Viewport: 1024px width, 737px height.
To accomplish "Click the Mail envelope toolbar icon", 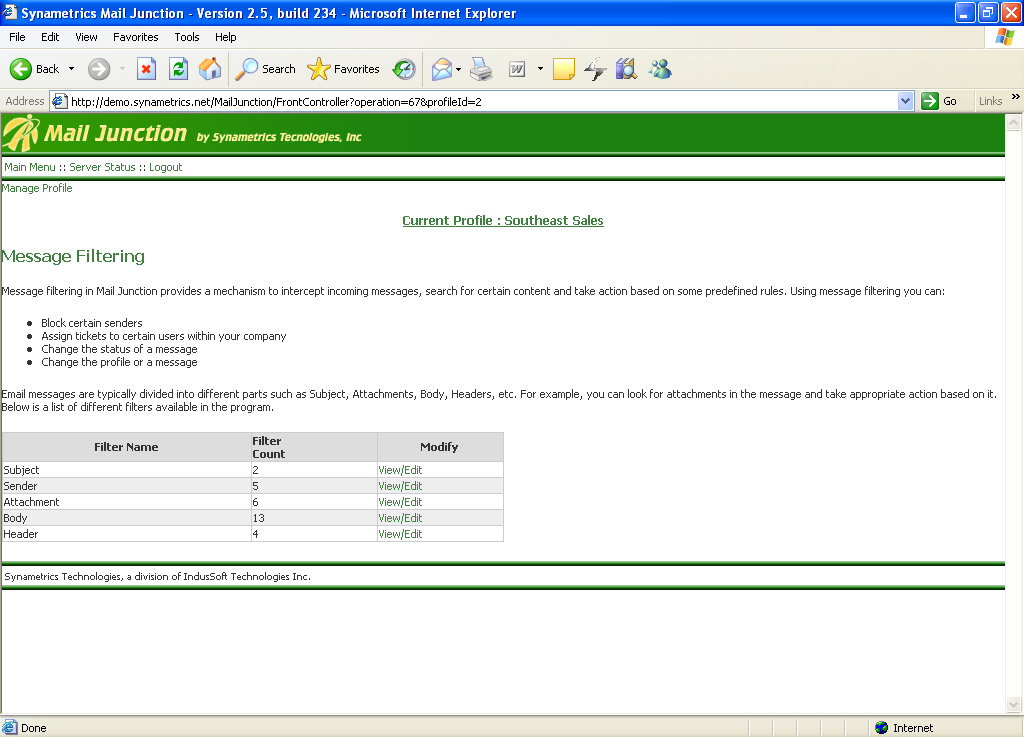I will click(442, 69).
